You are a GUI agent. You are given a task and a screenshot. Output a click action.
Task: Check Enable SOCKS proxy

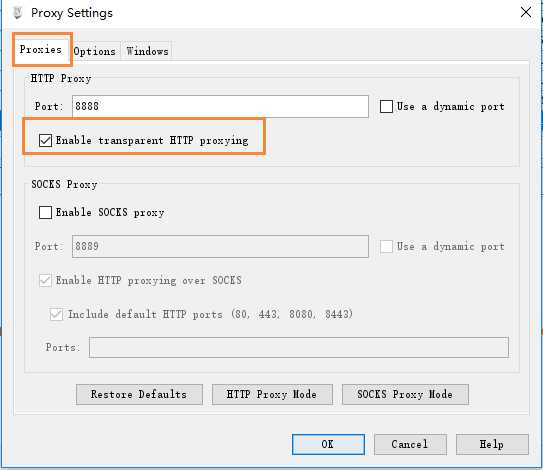coord(45,212)
